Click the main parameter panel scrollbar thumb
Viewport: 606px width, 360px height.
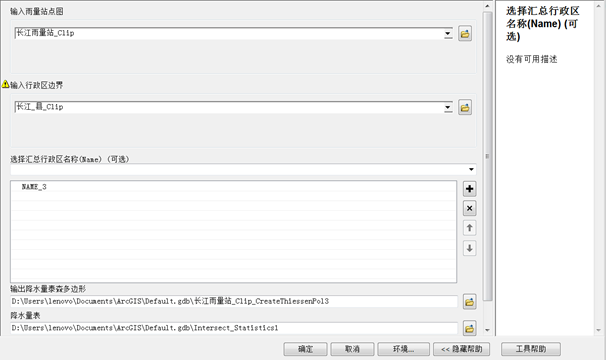pos(487,156)
